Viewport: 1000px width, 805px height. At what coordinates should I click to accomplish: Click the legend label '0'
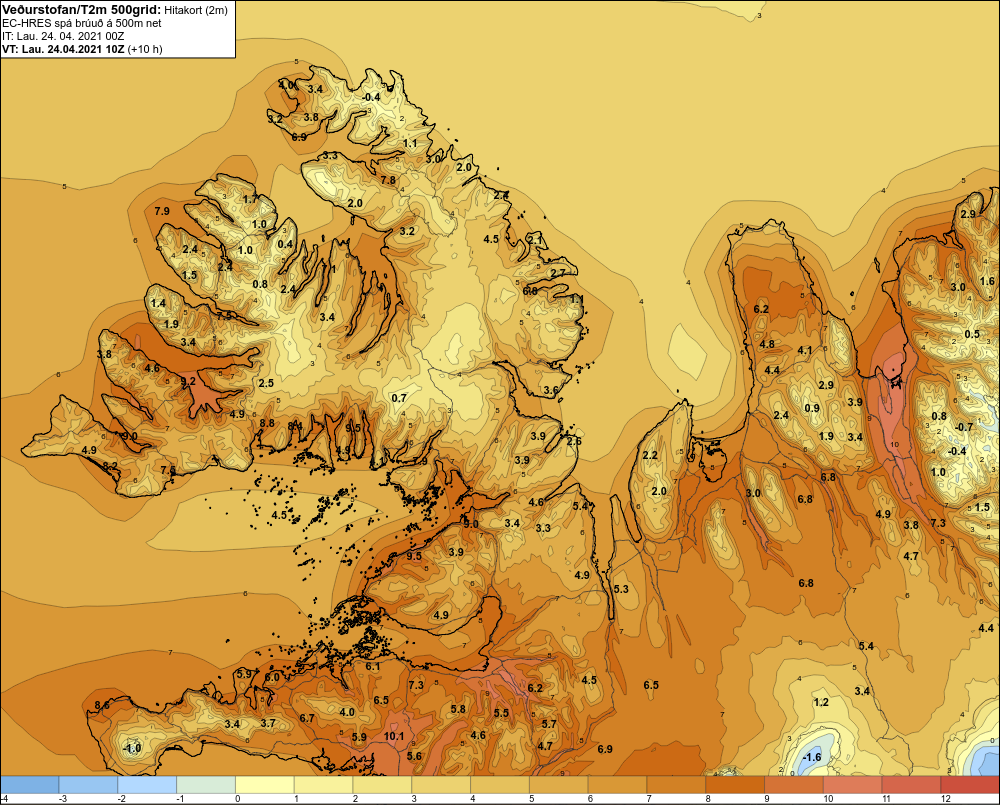238,799
